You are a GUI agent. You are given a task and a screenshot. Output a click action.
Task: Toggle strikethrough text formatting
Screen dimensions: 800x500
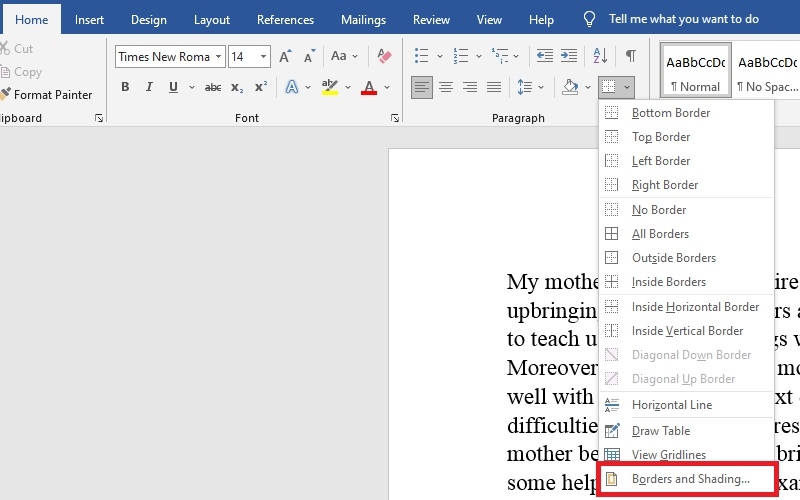coord(212,88)
